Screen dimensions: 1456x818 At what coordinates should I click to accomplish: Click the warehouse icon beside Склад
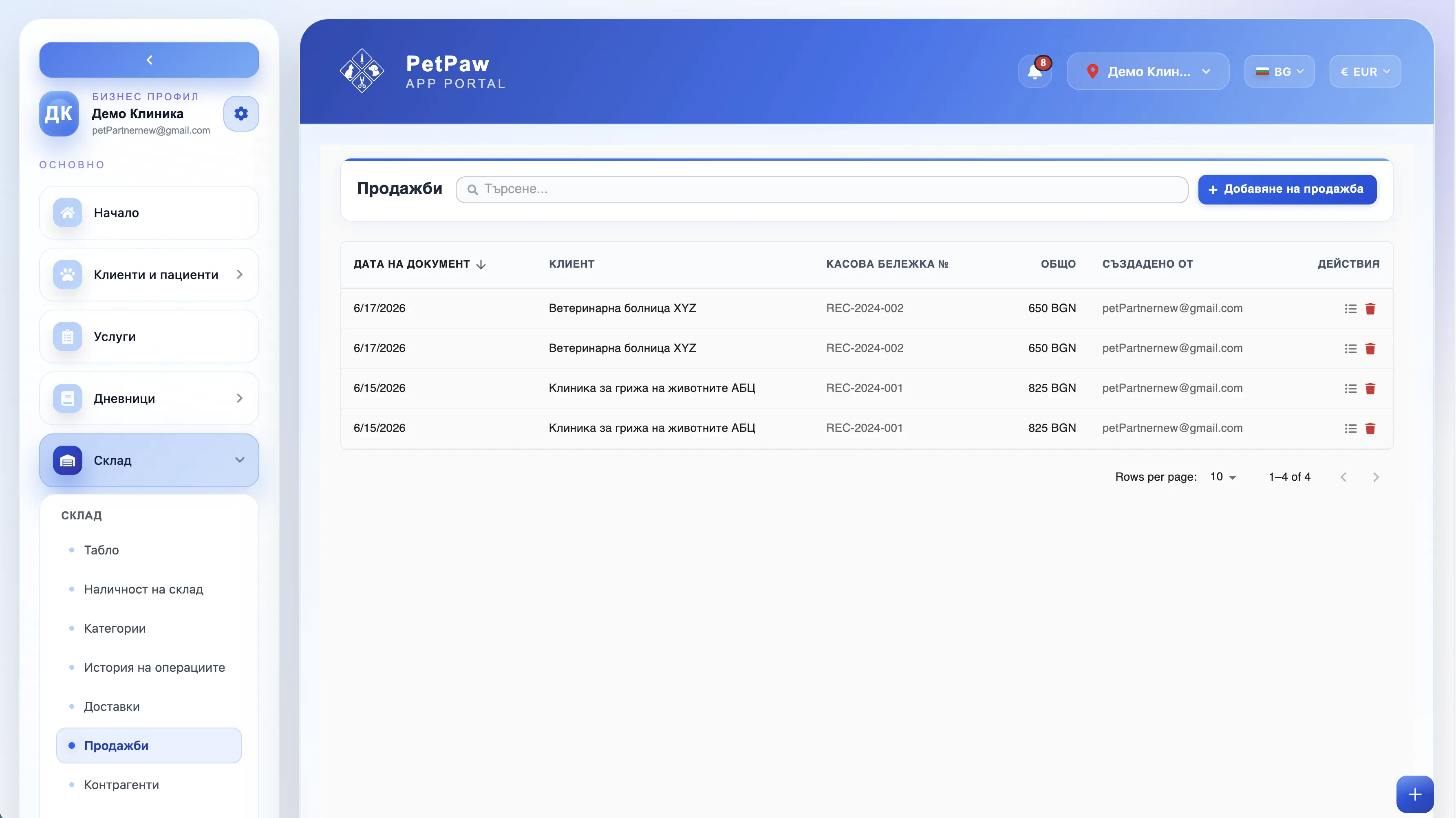(x=68, y=460)
